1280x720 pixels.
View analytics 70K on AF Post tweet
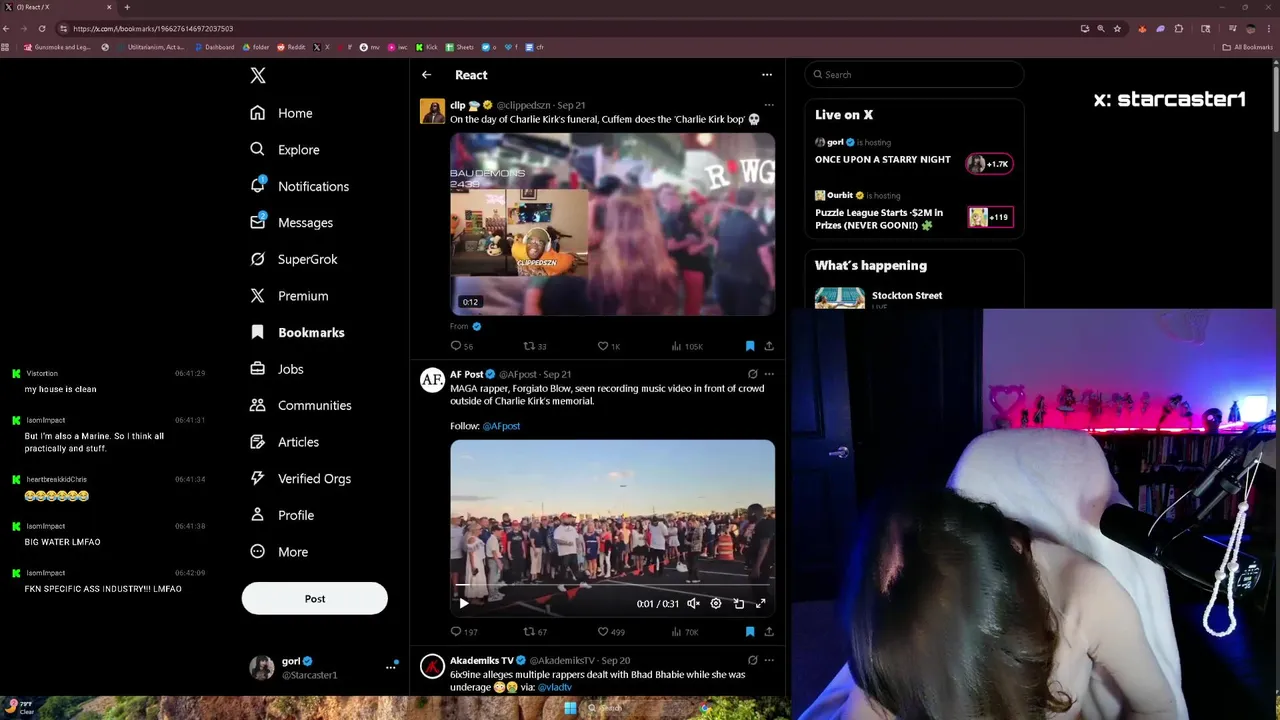tap(685, 632)
